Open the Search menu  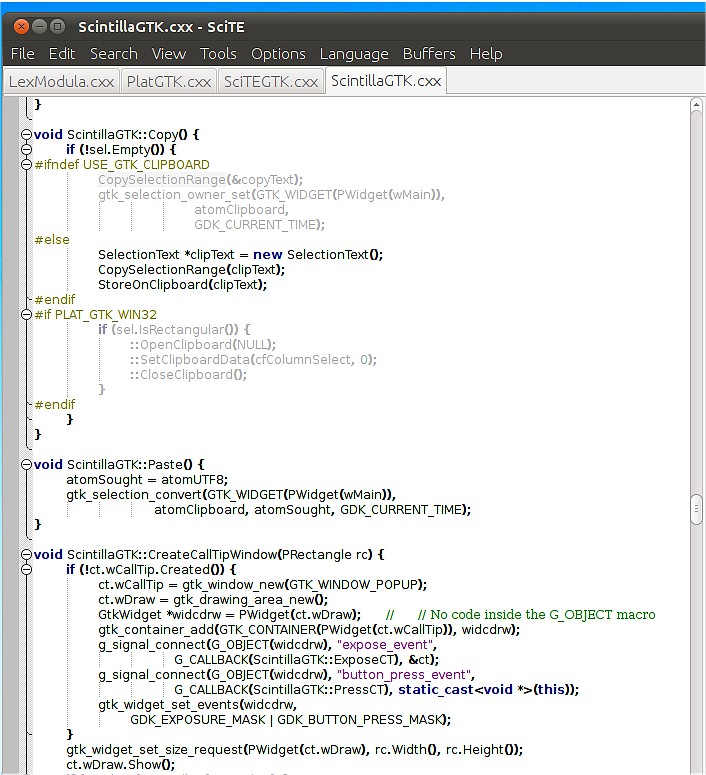(x=113, y=54)
